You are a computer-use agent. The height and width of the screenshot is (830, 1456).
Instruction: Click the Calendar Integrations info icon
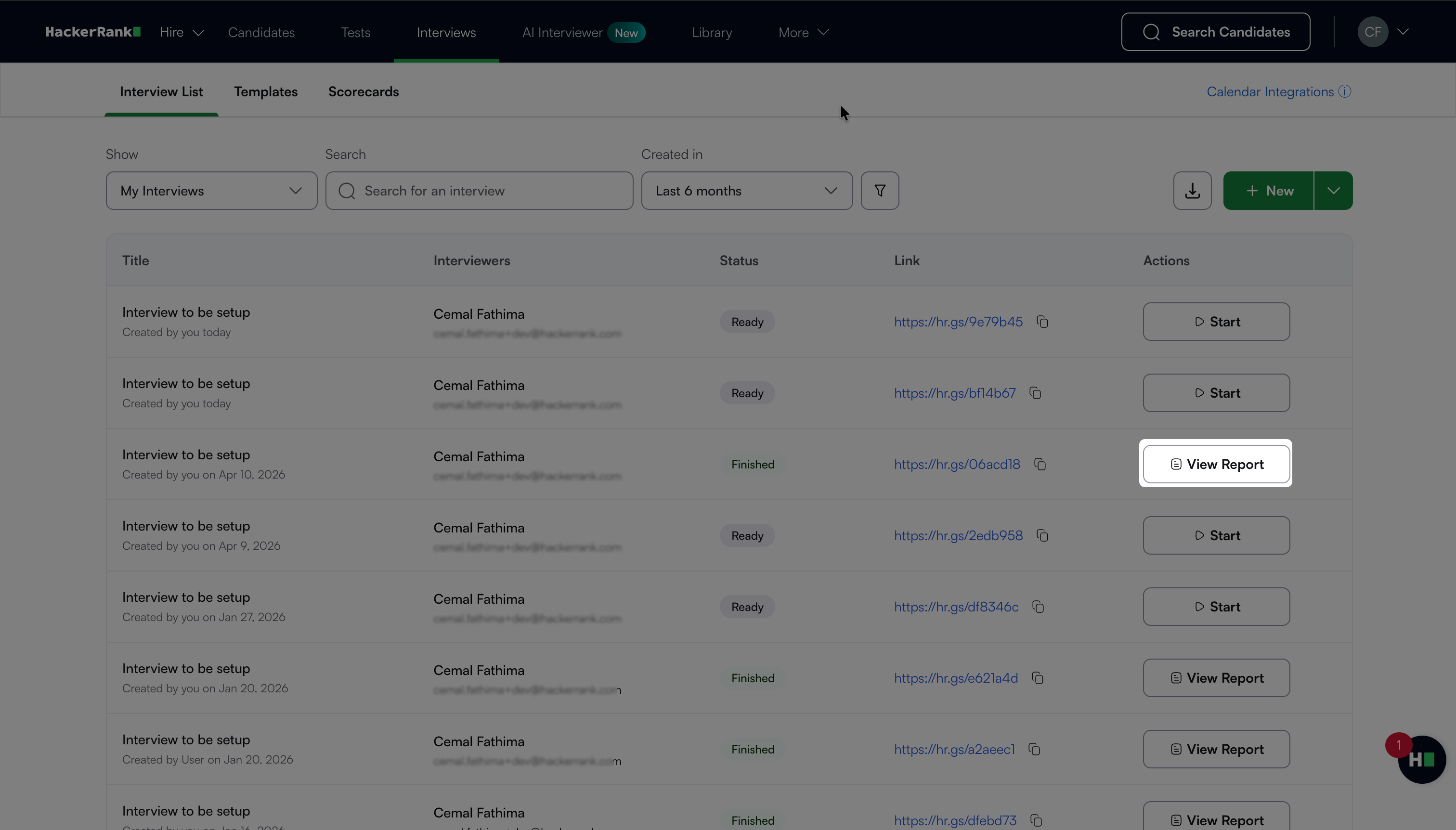(1345, 91)
